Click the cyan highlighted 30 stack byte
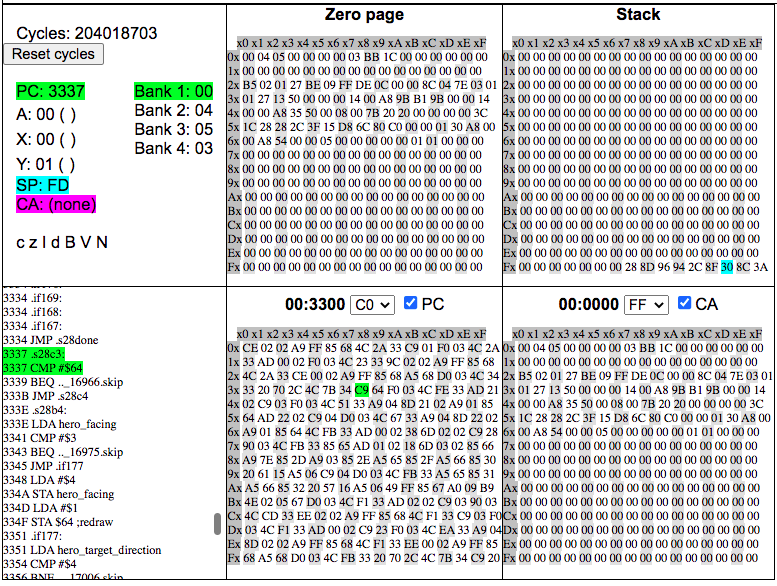Screen dimensions: 777x586 (727, 267)
